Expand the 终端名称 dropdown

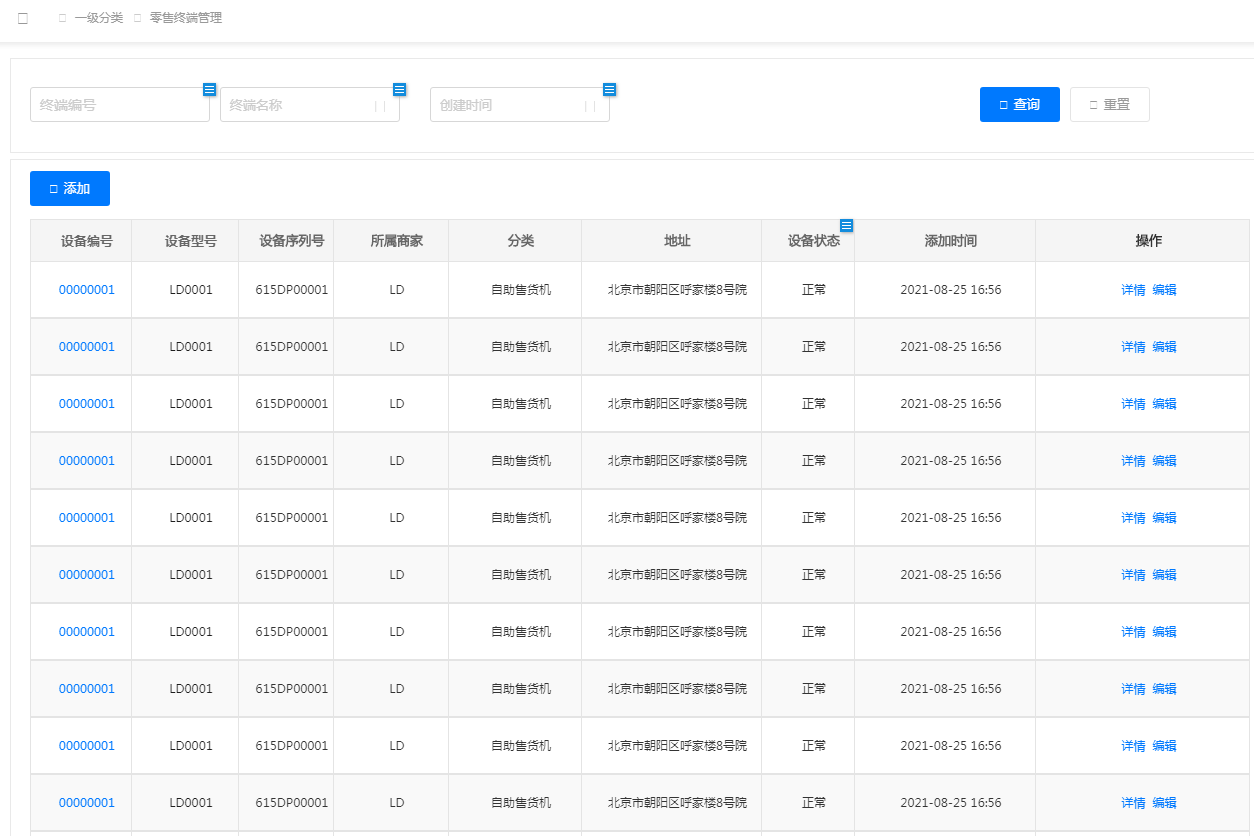pos(310,105)
